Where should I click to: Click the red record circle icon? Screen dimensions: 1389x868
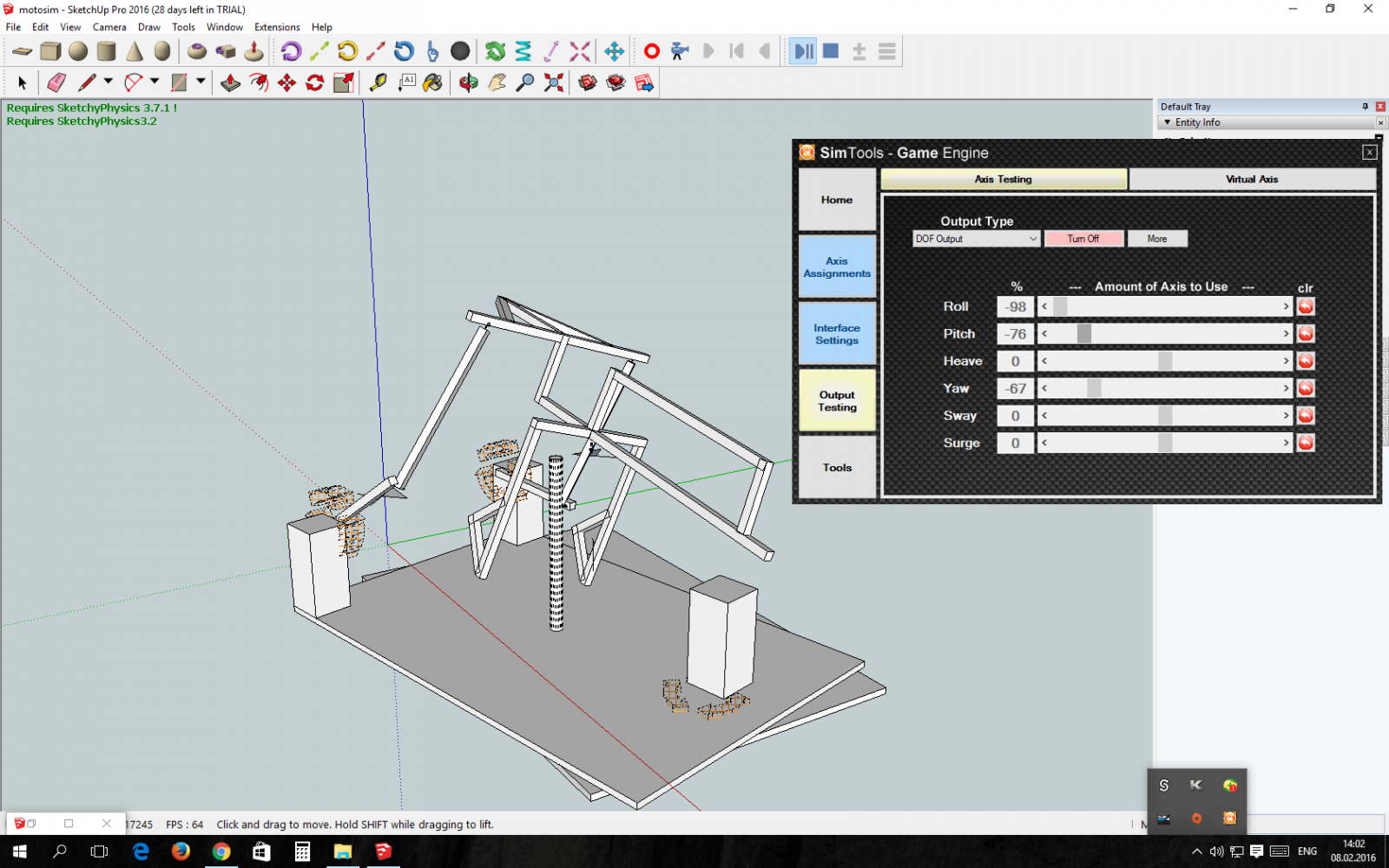pos(651,51)
